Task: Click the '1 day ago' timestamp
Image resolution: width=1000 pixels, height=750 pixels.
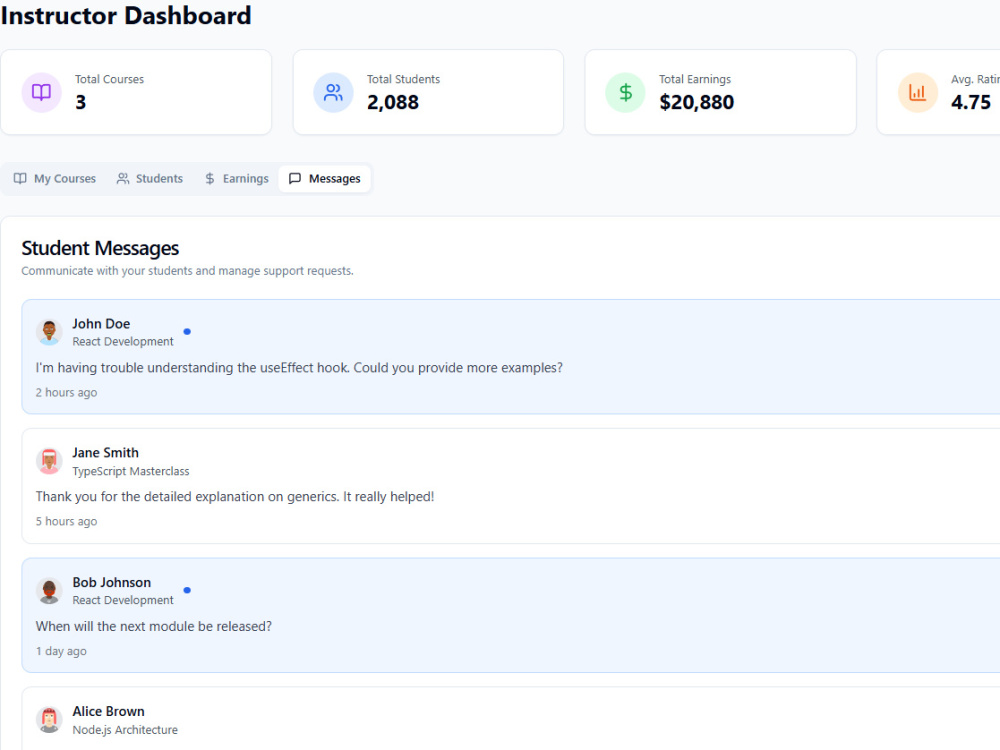Action: click(x=61, y=651)
